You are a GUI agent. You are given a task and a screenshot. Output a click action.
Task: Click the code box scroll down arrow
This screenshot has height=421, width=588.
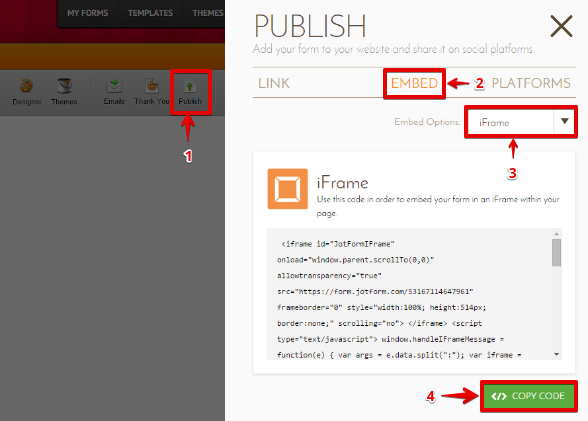pos(556,354)
